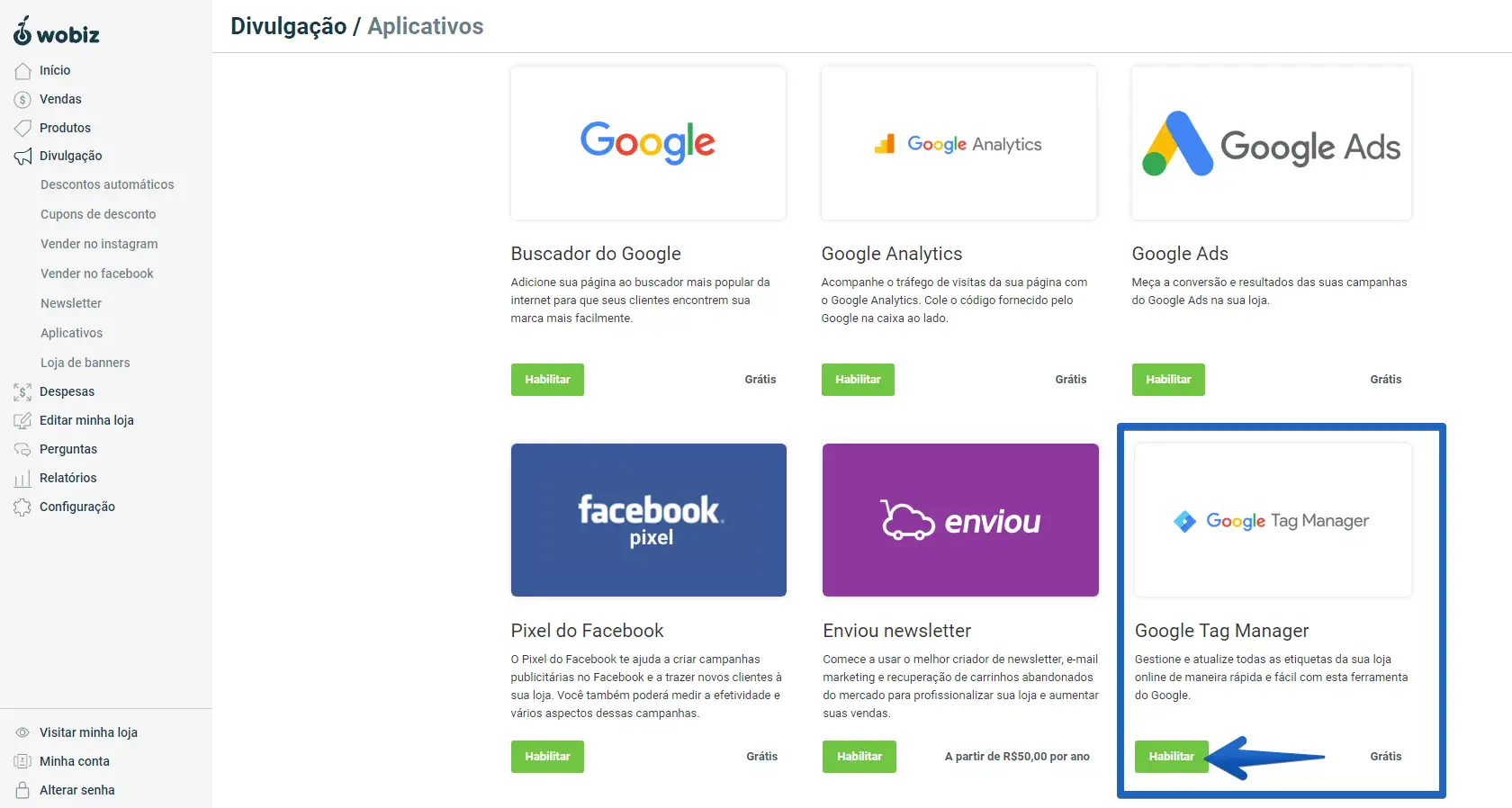Click the Alterar senha padlock icon
Viewport: 1512px width, 808px height.
(22, 790)
